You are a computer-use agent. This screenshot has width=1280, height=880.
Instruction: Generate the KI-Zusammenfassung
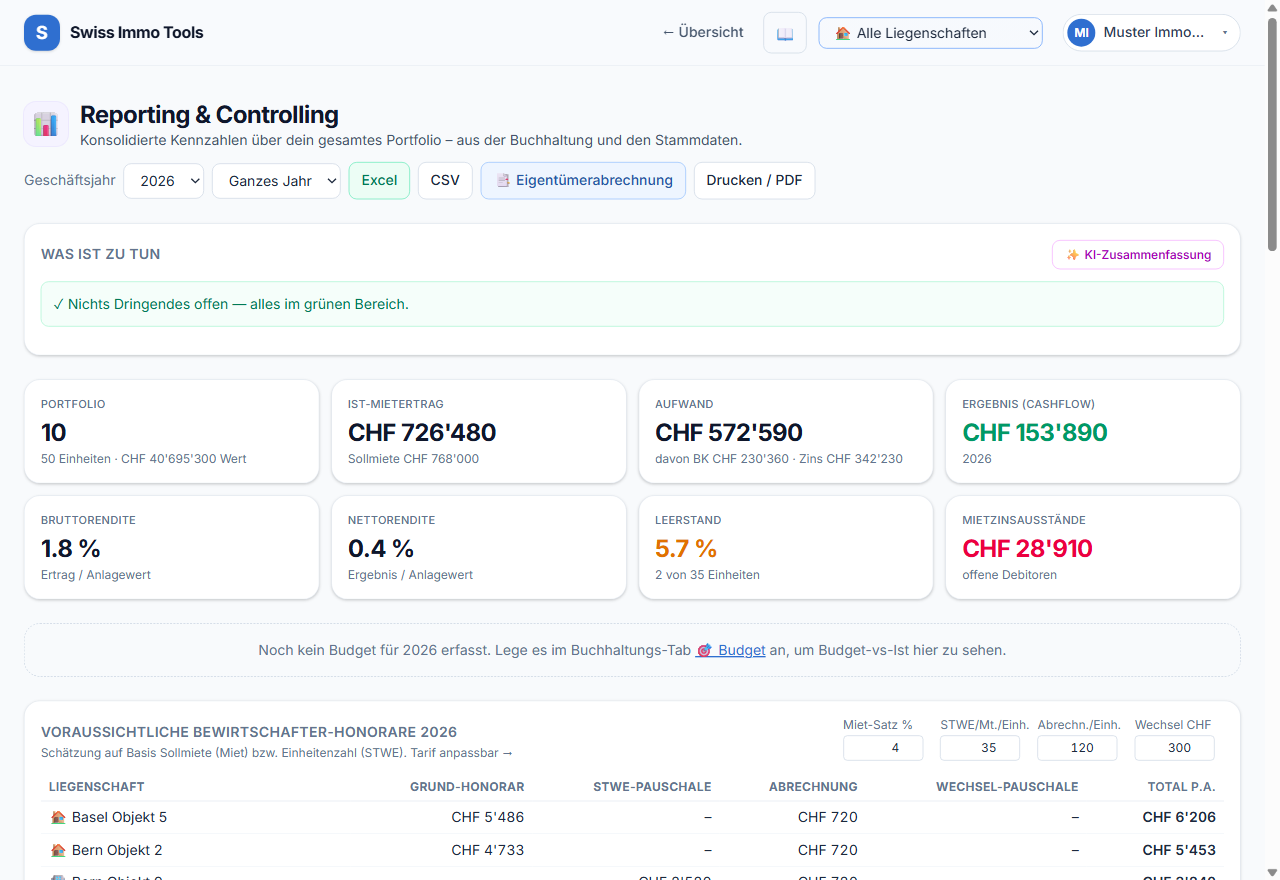click(x=1138, y=255)
